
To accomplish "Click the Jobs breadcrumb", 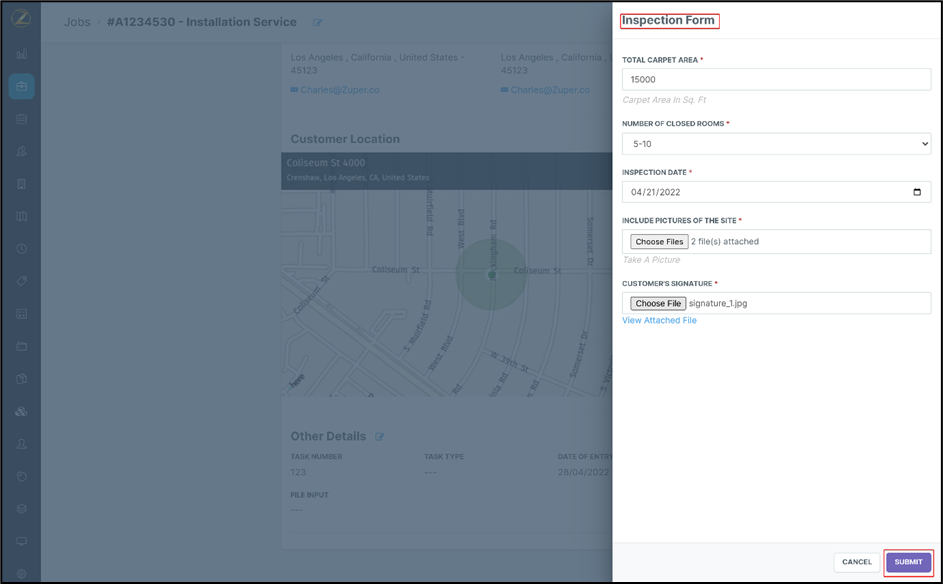I will point(77,22).
